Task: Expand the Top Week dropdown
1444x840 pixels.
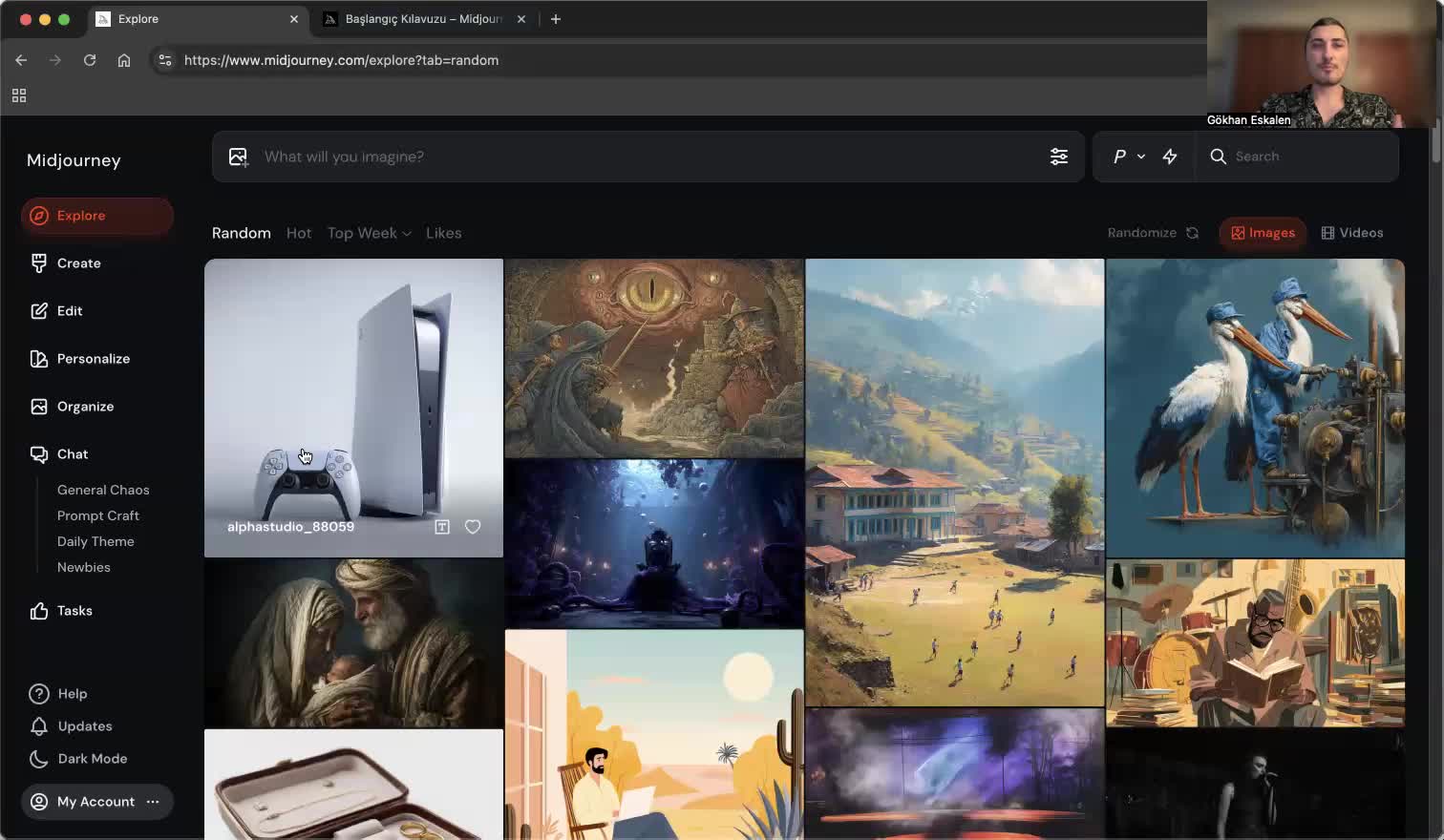Action: click(370, 233)
